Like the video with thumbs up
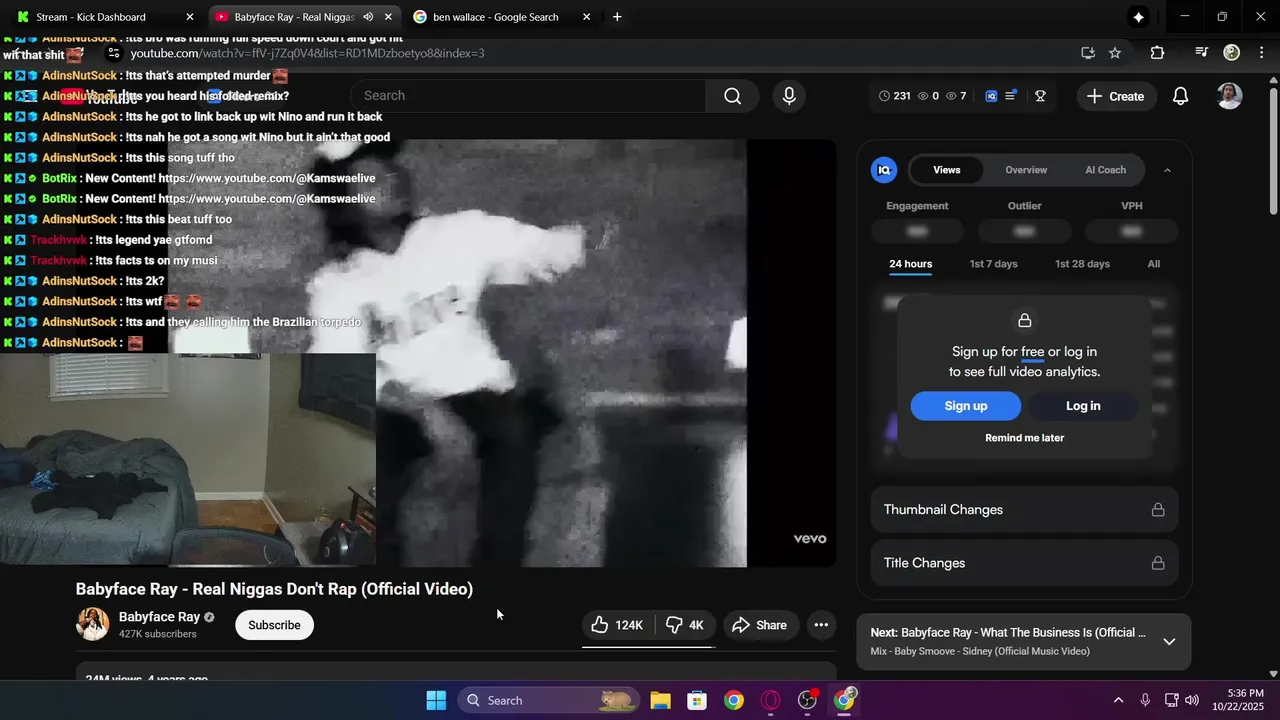1280x720 pixels. click(618, 625)
